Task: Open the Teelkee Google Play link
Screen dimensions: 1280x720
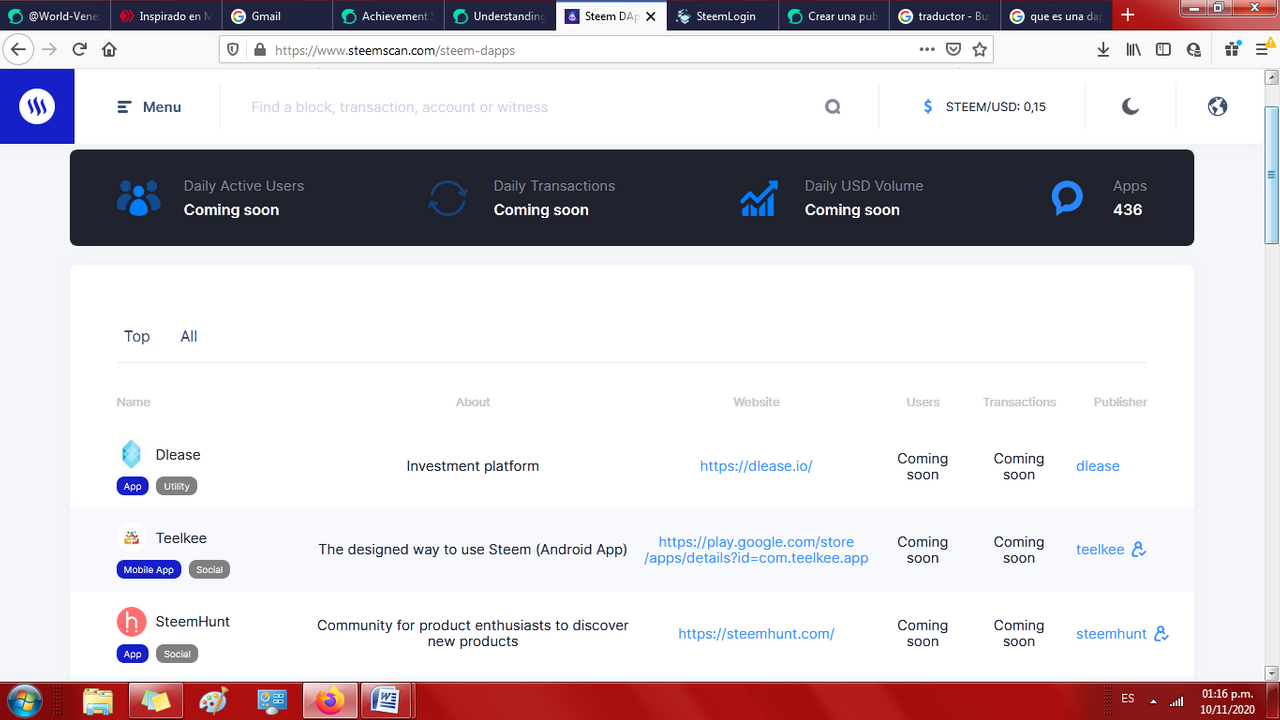Action: [756, 550]
